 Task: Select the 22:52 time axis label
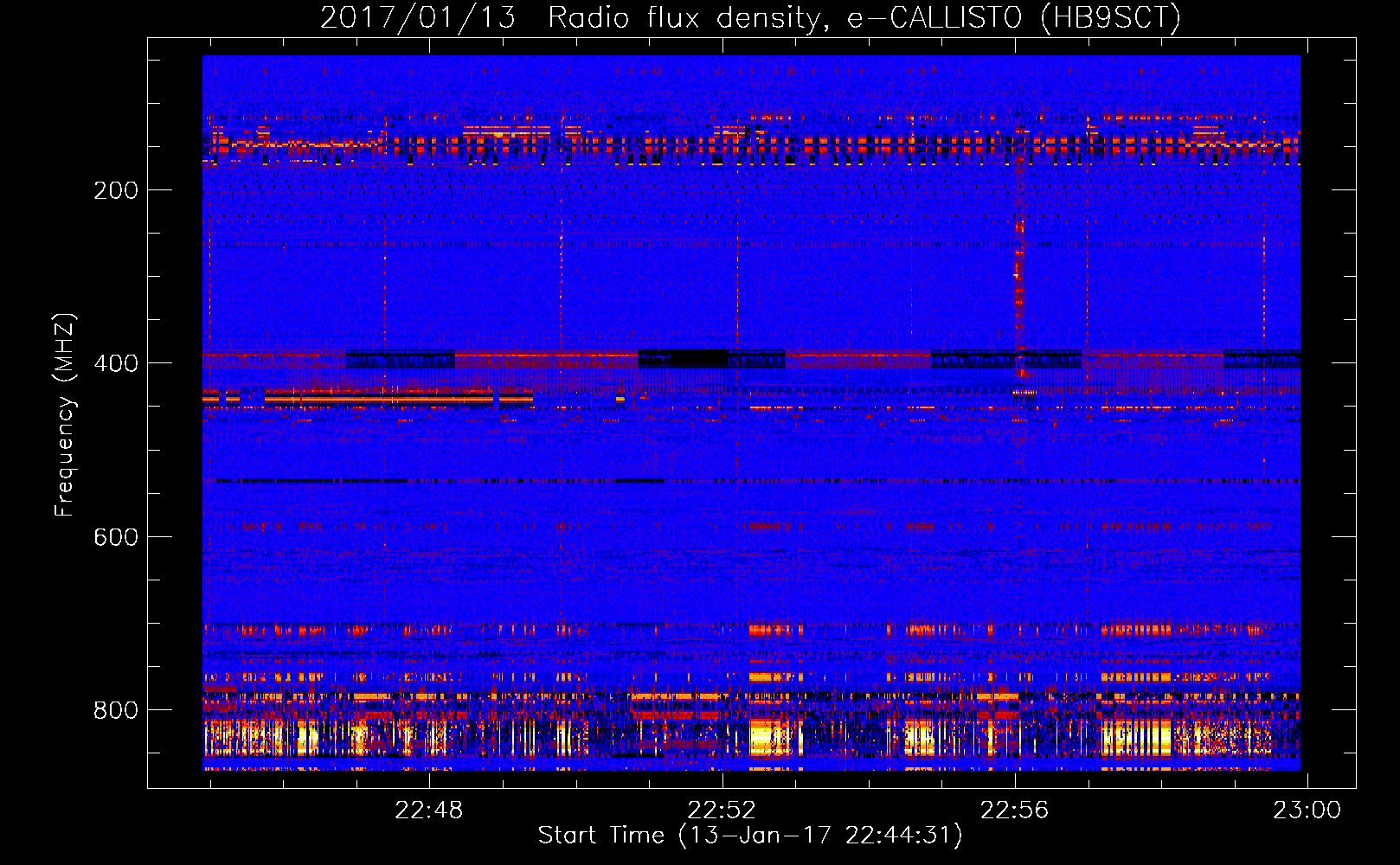(x=722, y=811)
